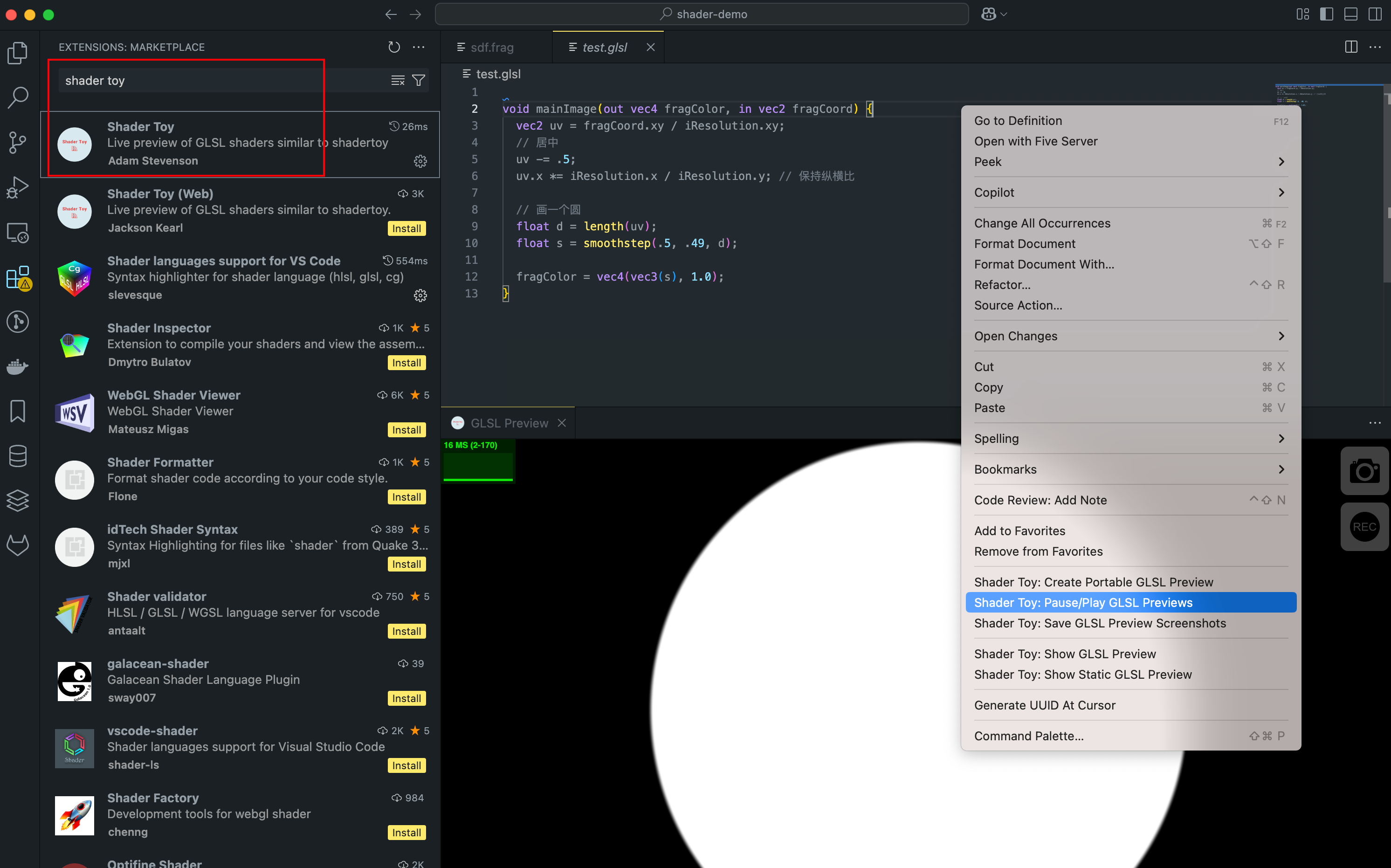Open the Bookmarks view in activity bar

[x=18, y=411]
